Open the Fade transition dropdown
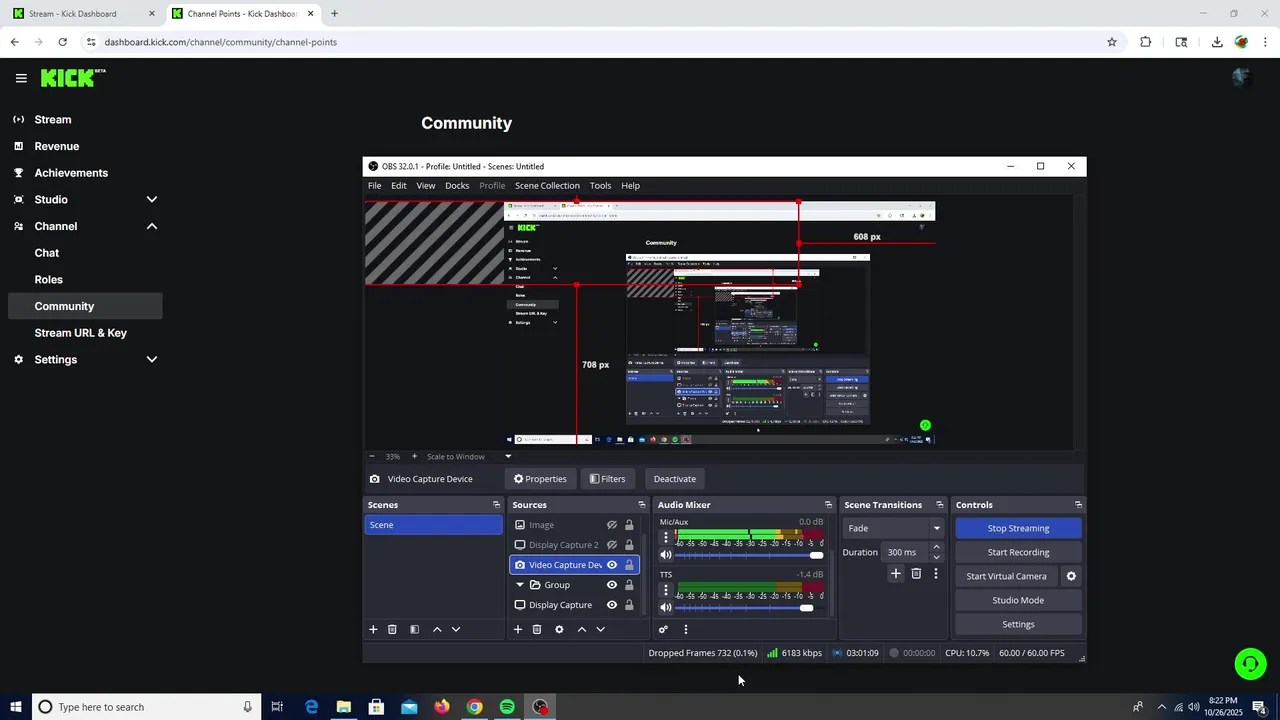The image size is (1280, 720). point(893,528)
